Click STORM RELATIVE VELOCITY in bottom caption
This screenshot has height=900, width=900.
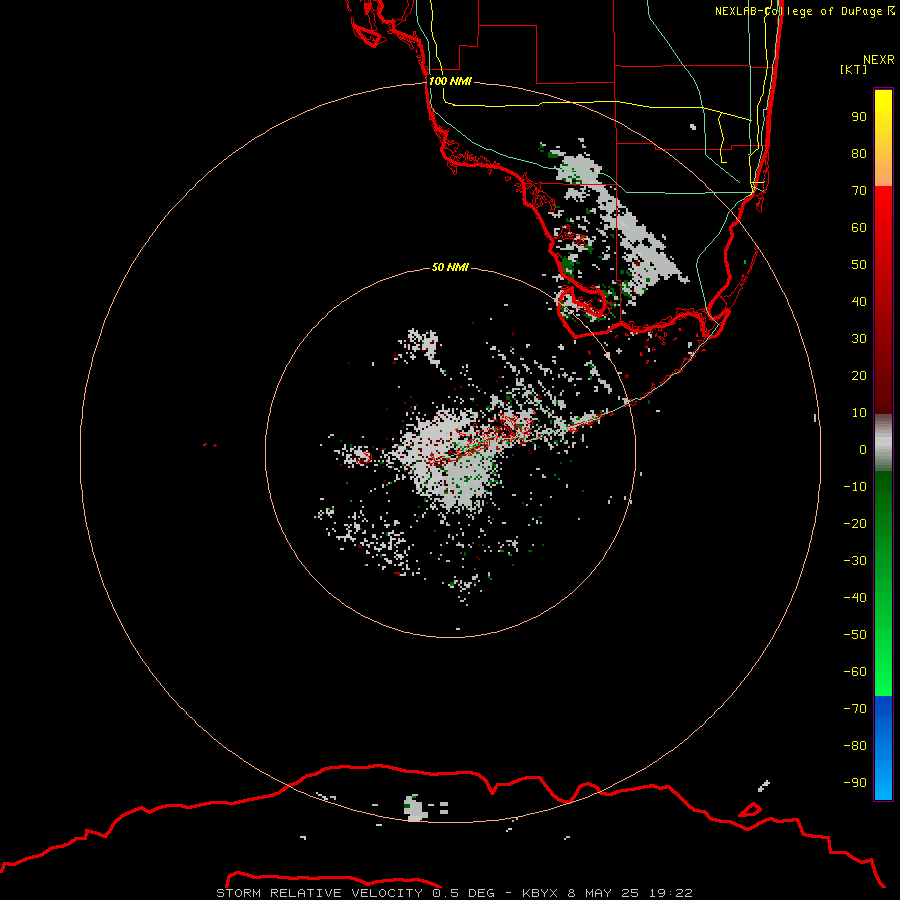click(319, 893)
